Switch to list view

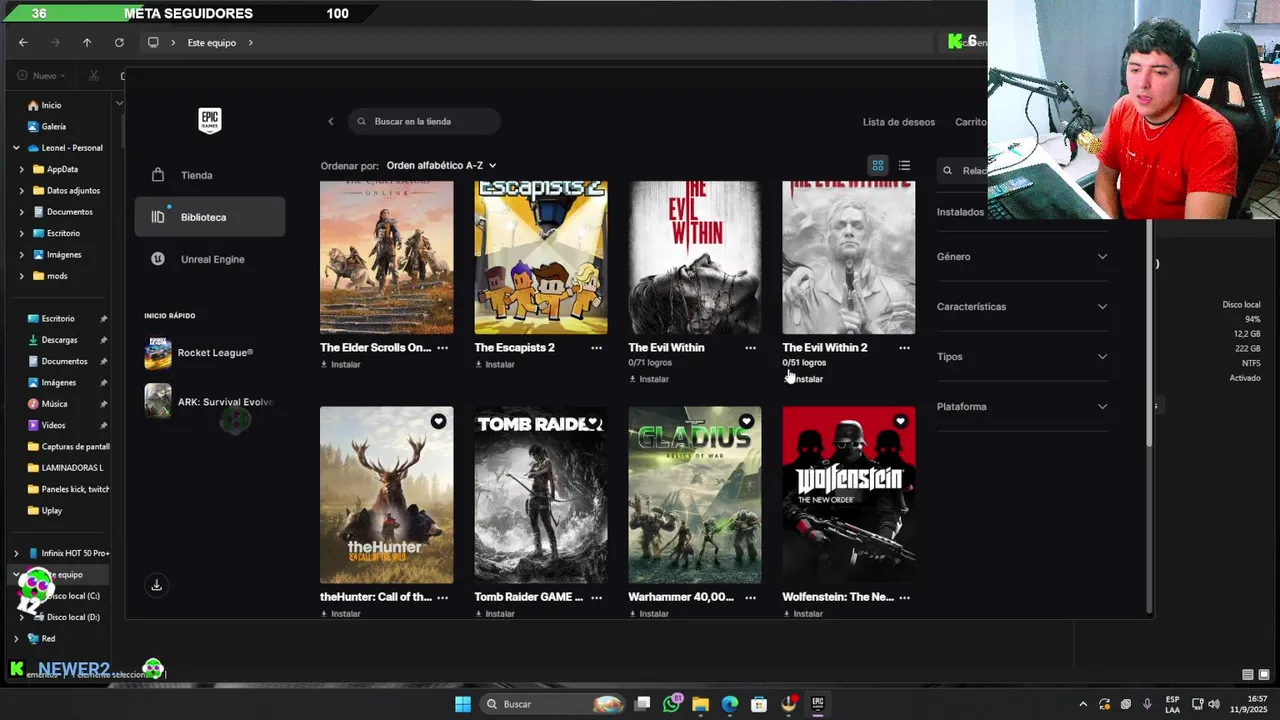click(x=904, y=166)
